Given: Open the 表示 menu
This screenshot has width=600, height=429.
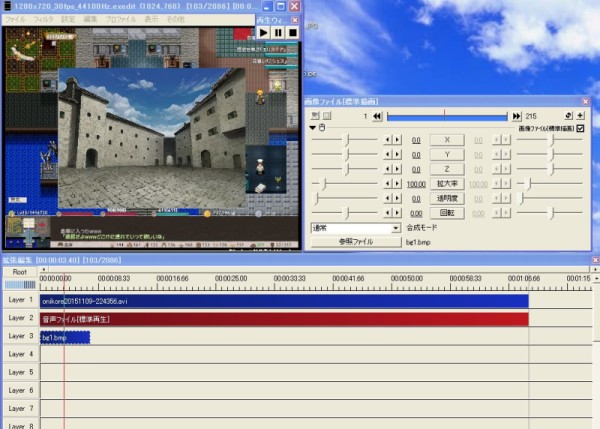Looking at the screenshot, I should click(x=151, y=19).
